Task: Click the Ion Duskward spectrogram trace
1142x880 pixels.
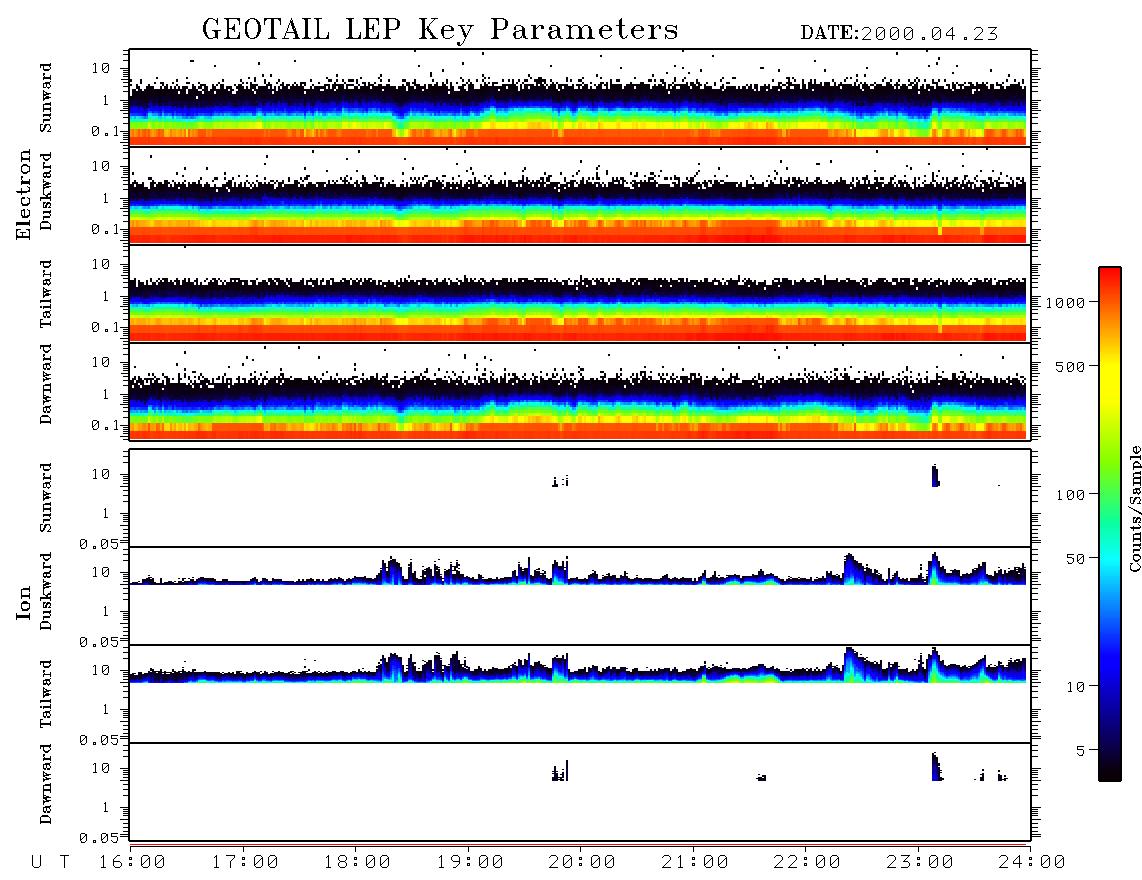Action: (578, 570)
